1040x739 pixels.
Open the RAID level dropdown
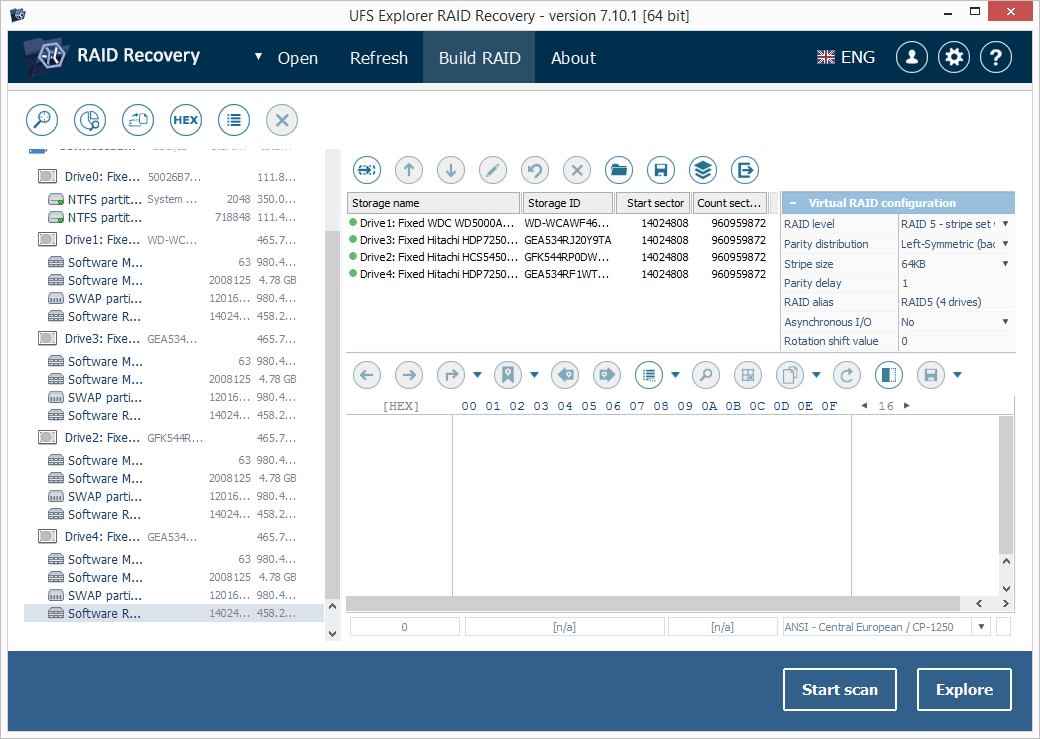[x=1006, y=224]
